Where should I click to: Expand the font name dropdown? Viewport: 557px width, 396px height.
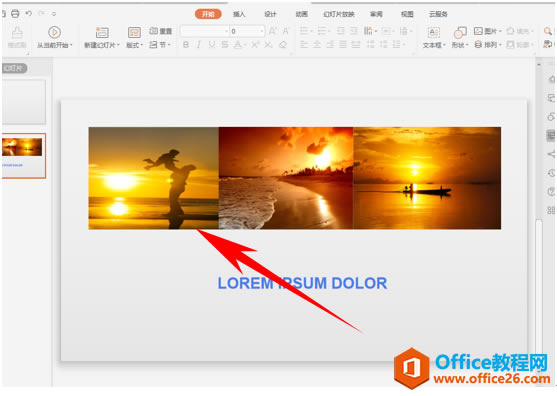click(x=226, y=31)
